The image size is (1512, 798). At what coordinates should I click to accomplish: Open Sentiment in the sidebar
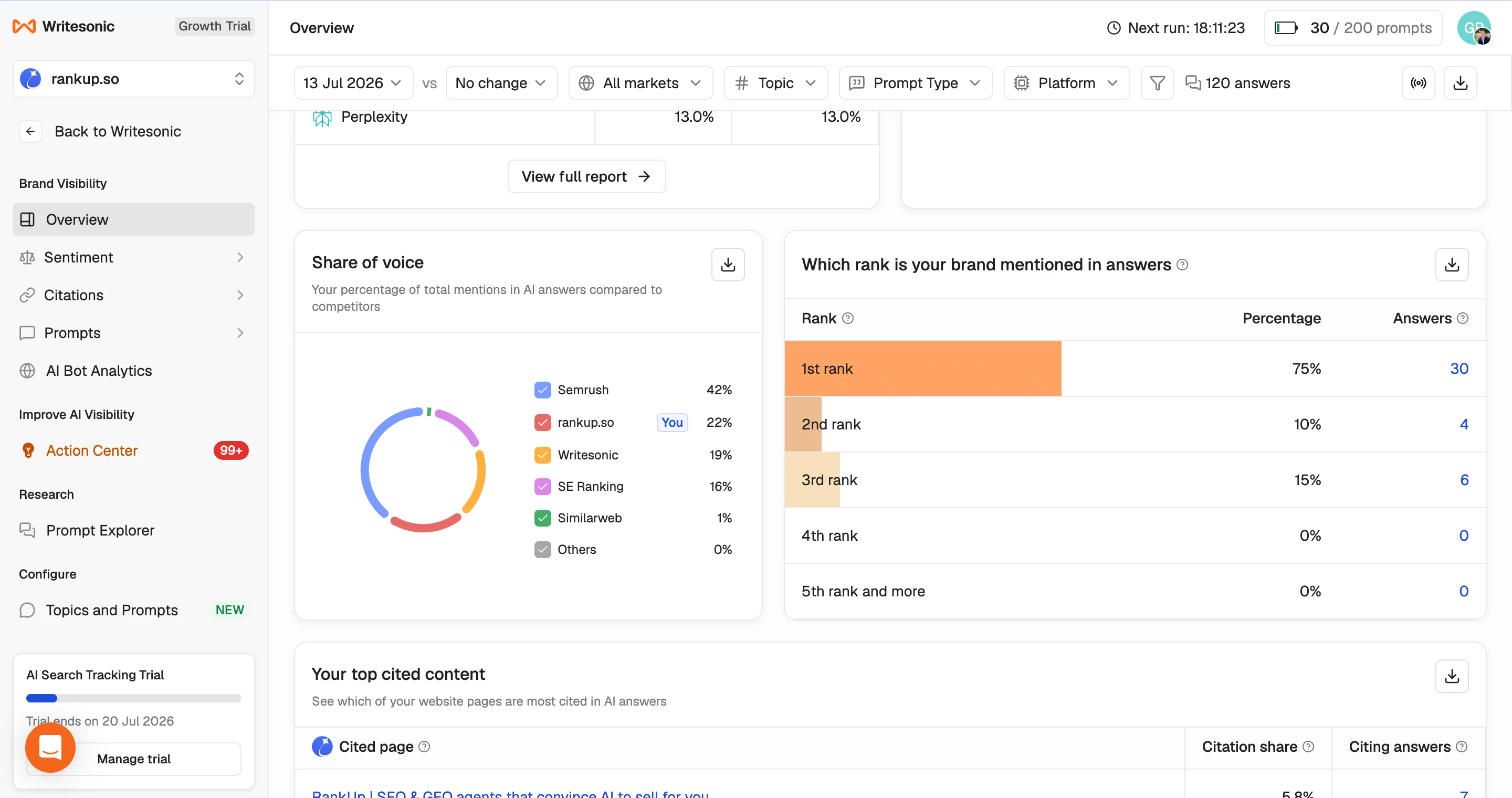tap(134, 257)
